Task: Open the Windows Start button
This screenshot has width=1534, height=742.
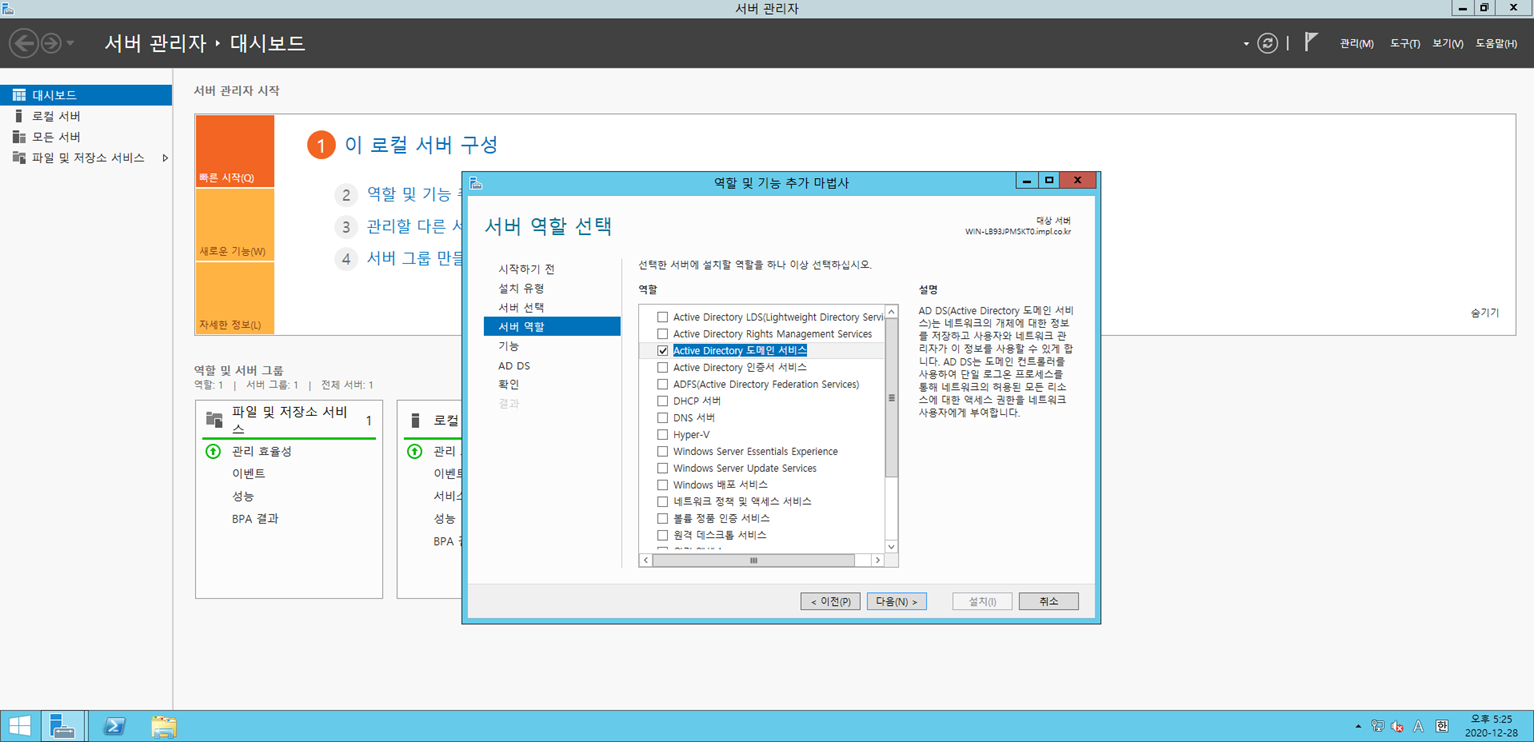Action: coord(20,726)
